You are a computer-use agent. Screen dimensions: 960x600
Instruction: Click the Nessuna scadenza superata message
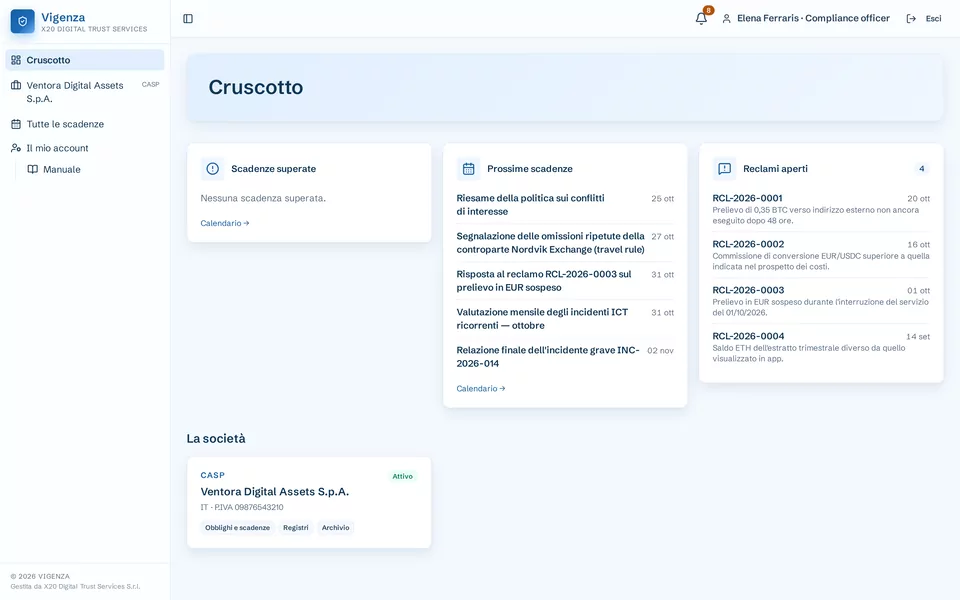point(263,198)
